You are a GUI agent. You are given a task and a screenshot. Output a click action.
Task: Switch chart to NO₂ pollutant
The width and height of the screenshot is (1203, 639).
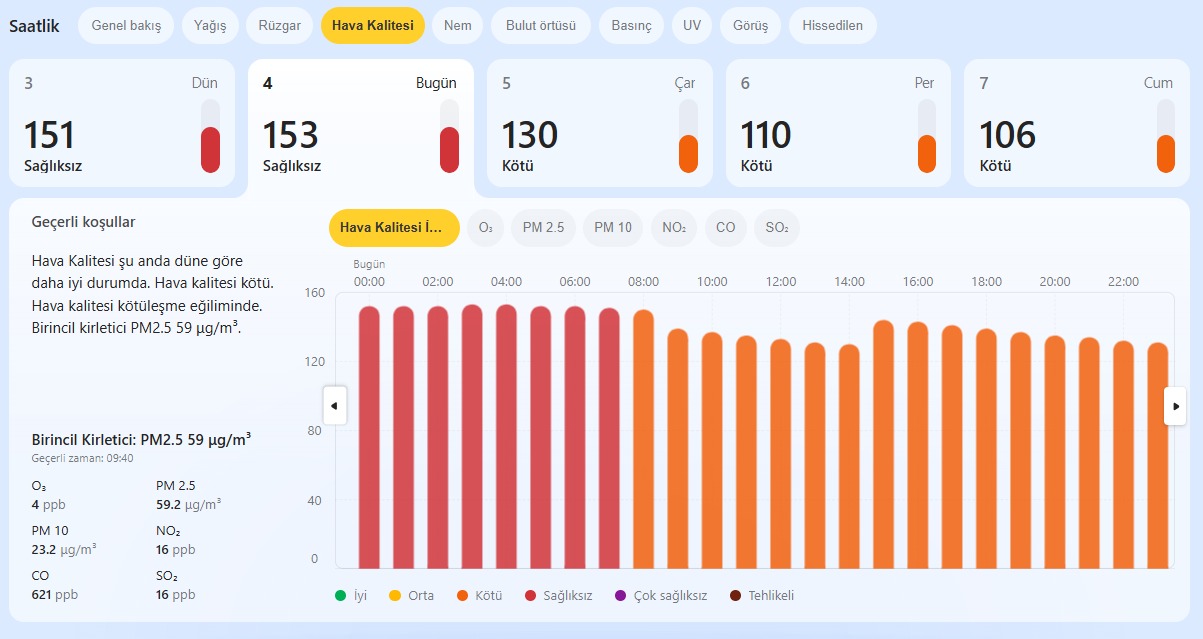coord(674,228)
